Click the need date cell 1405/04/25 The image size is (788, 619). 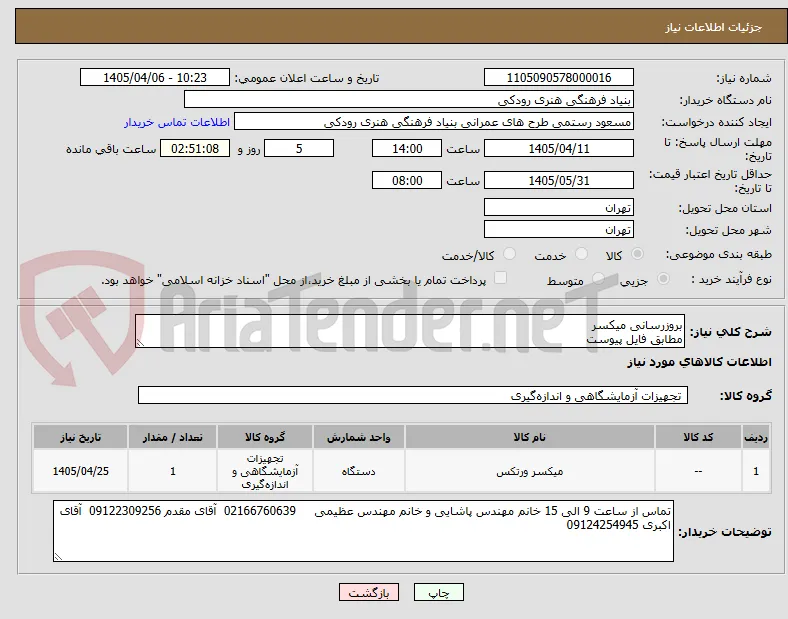[80, 471]
